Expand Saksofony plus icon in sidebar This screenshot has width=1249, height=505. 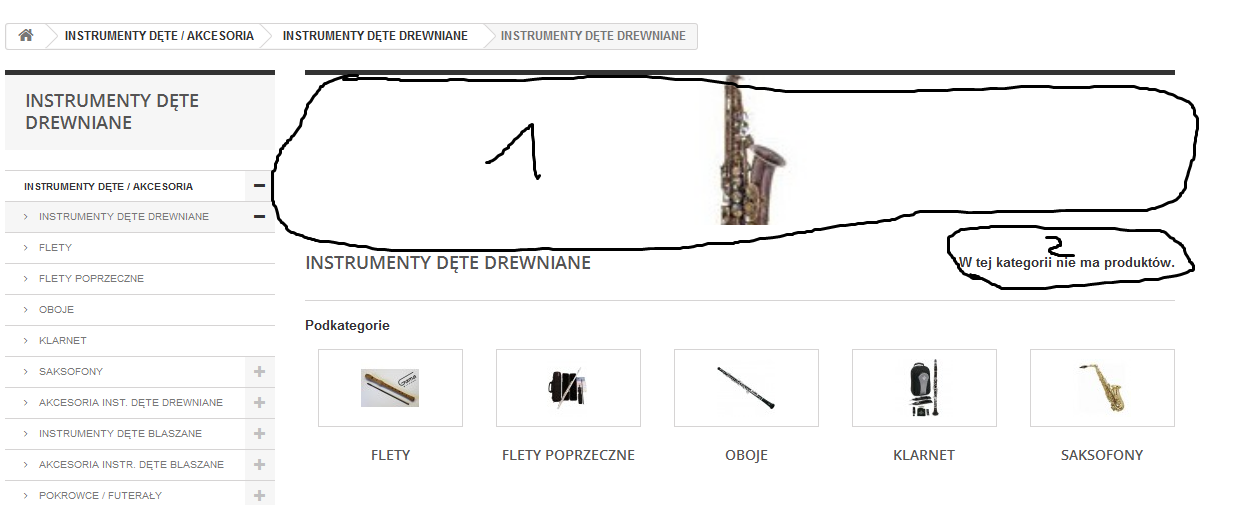point(259,372)
